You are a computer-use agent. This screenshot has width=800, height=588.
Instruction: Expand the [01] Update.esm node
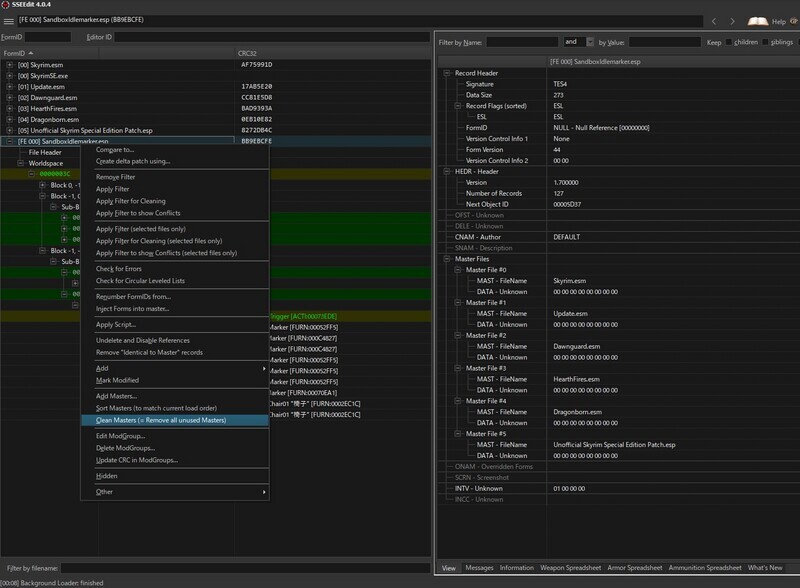point(9,87)
